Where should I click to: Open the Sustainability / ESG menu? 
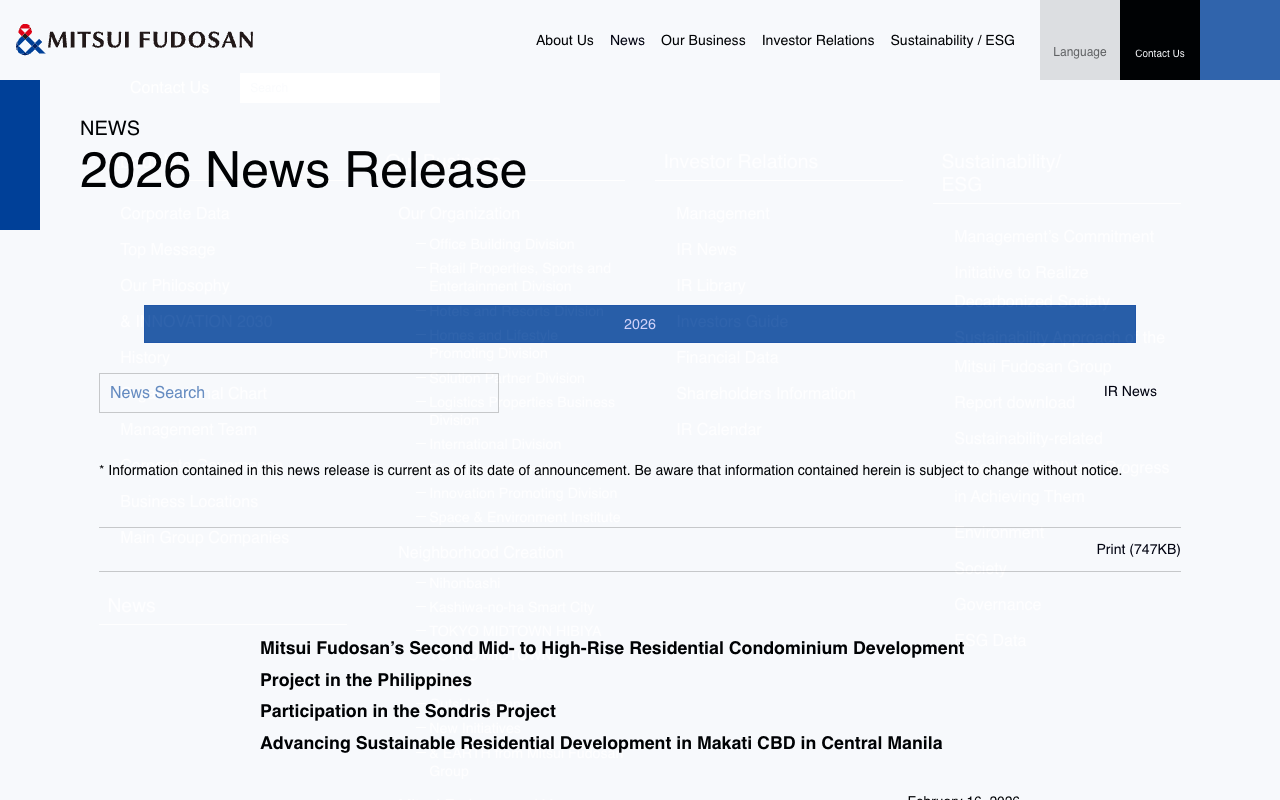(952, 40)
